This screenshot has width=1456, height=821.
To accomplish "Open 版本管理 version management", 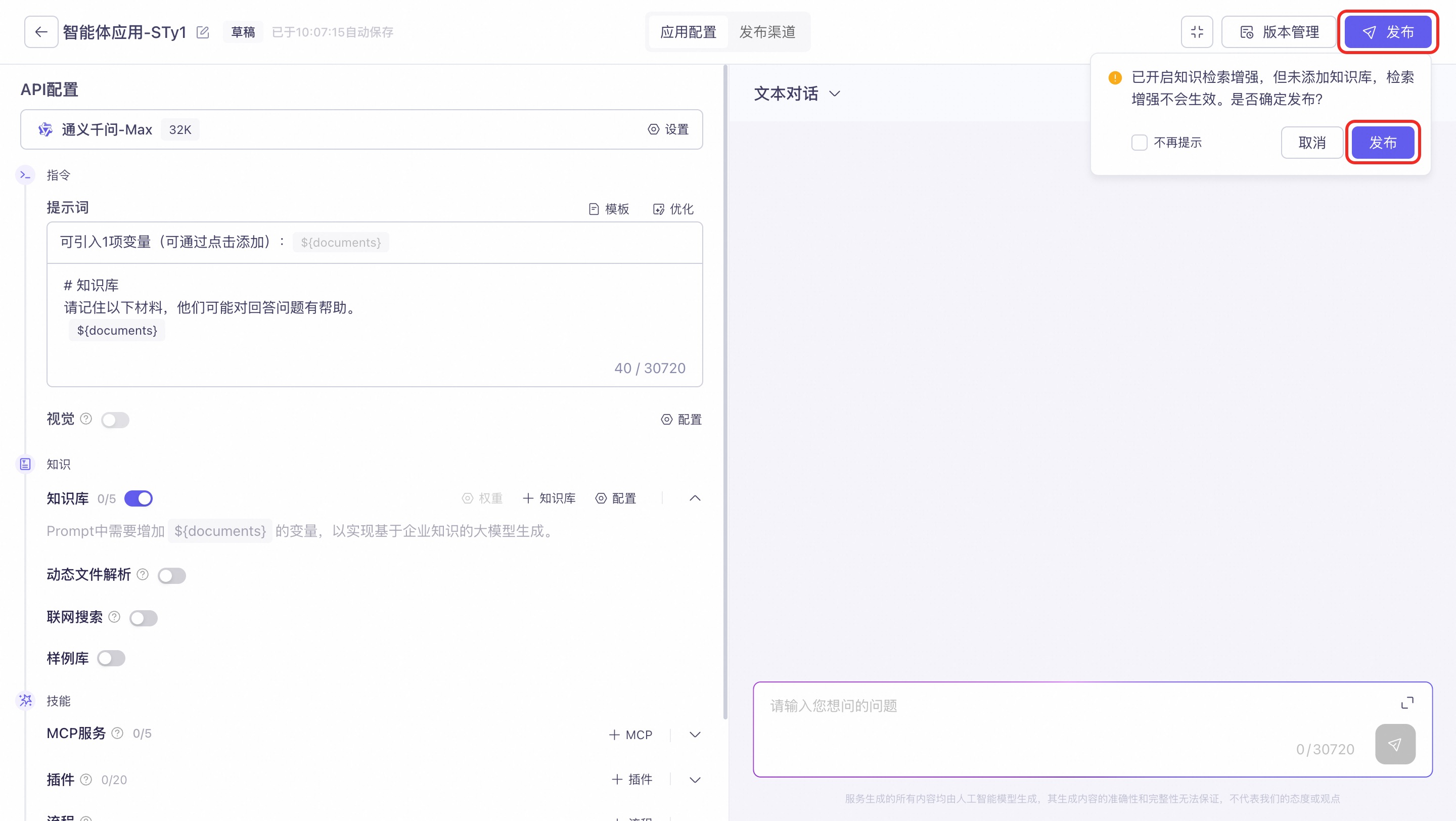I will tap(1279, 32).
